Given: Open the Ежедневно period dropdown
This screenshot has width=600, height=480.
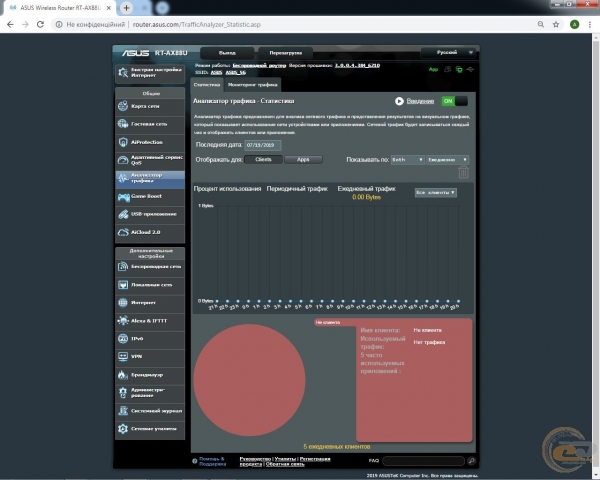Looking at the screenshot, I should click(x=447, y=160).
